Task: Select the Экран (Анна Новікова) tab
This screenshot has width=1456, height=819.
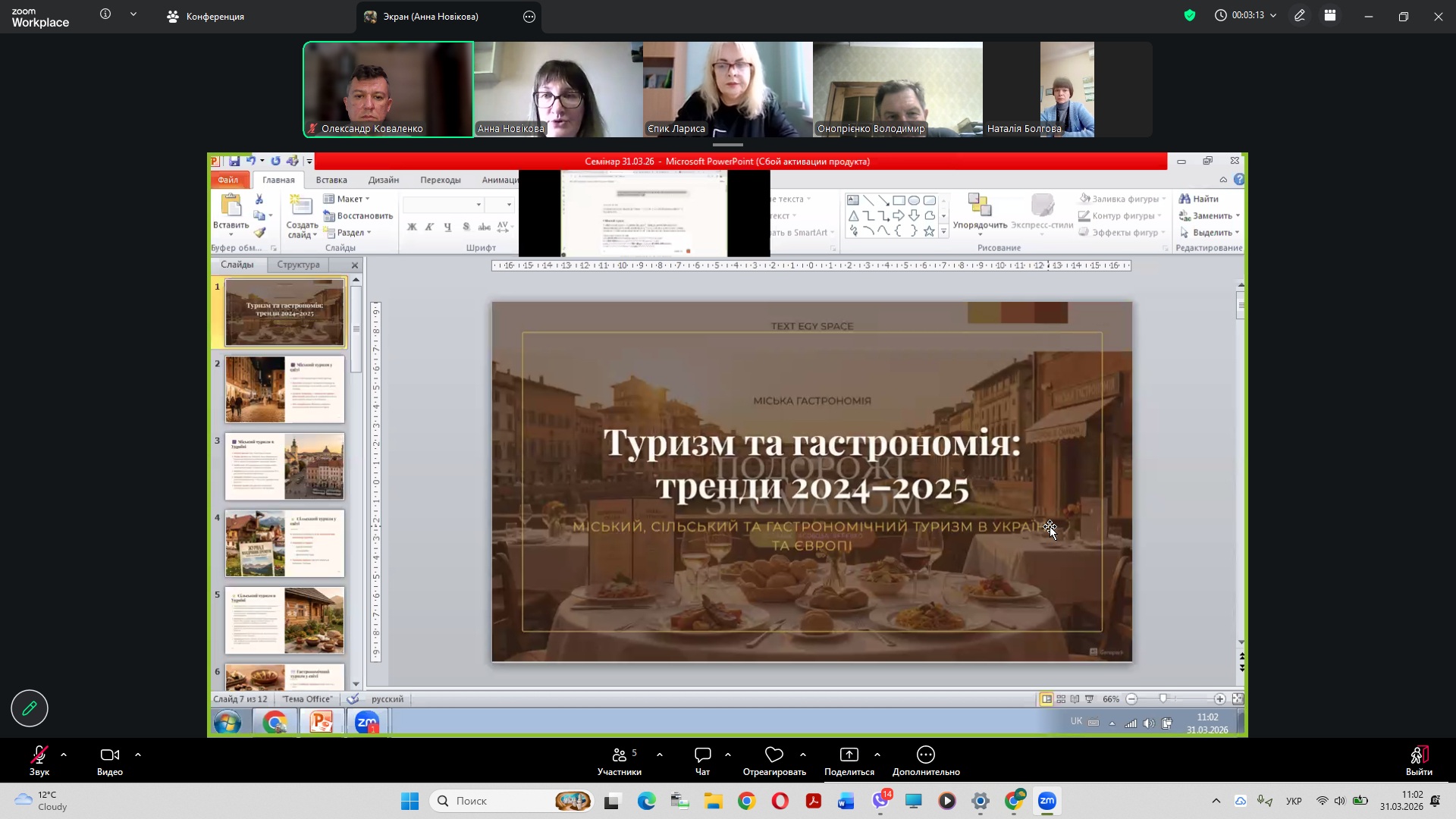Action: 431,17
